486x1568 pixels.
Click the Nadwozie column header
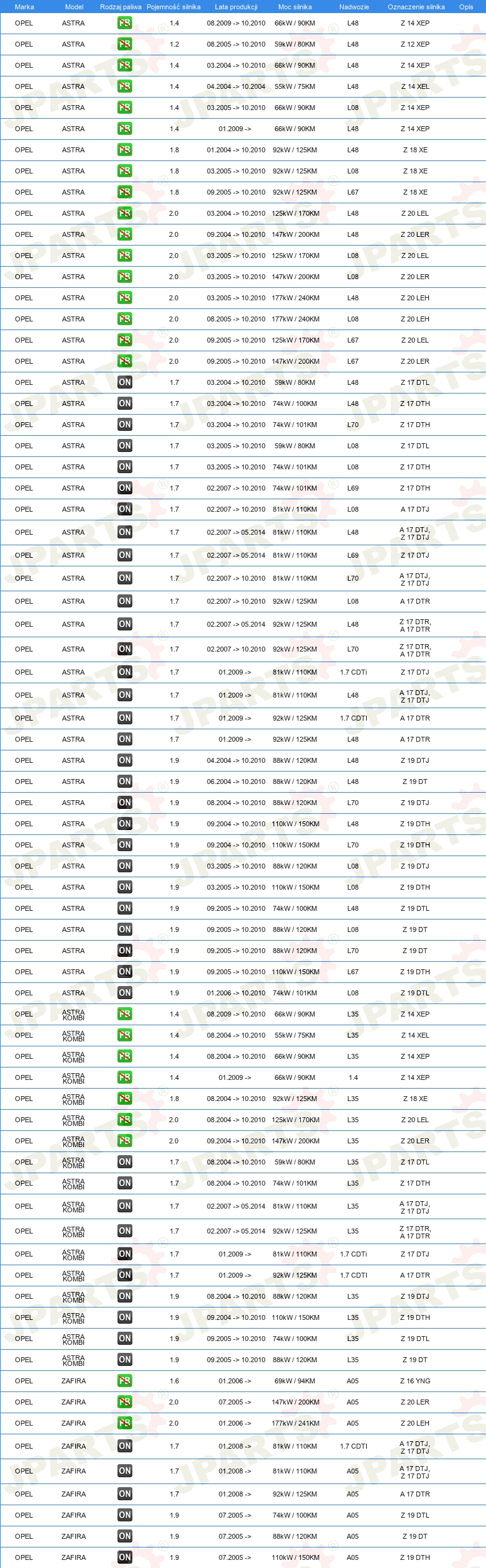click(354, 7)
